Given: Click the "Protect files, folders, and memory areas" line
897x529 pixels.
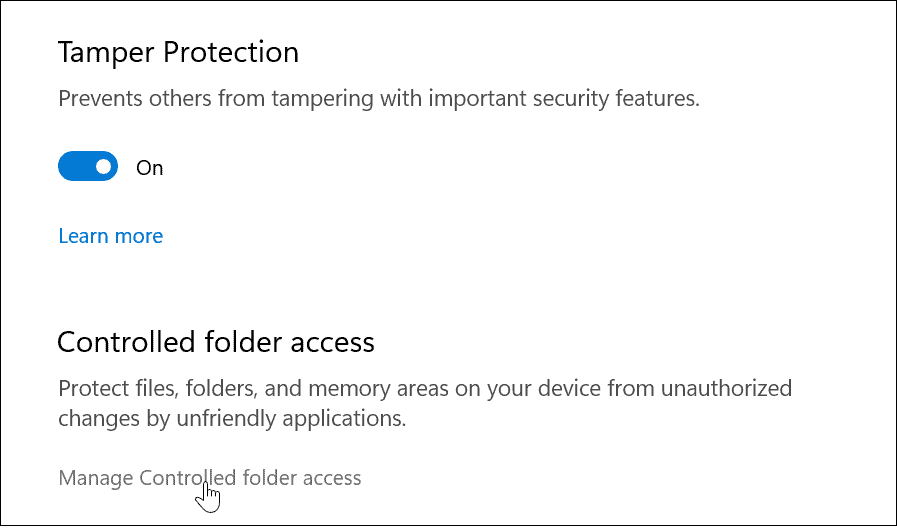Looking at the screenshot, I should coord(425,388).
